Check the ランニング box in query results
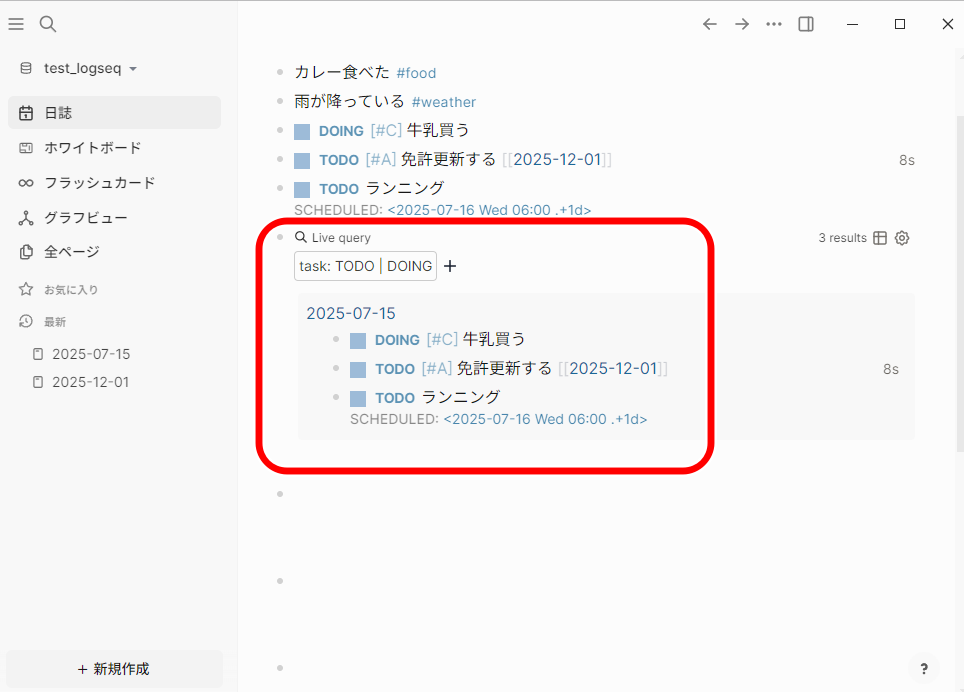 [358, 398]
